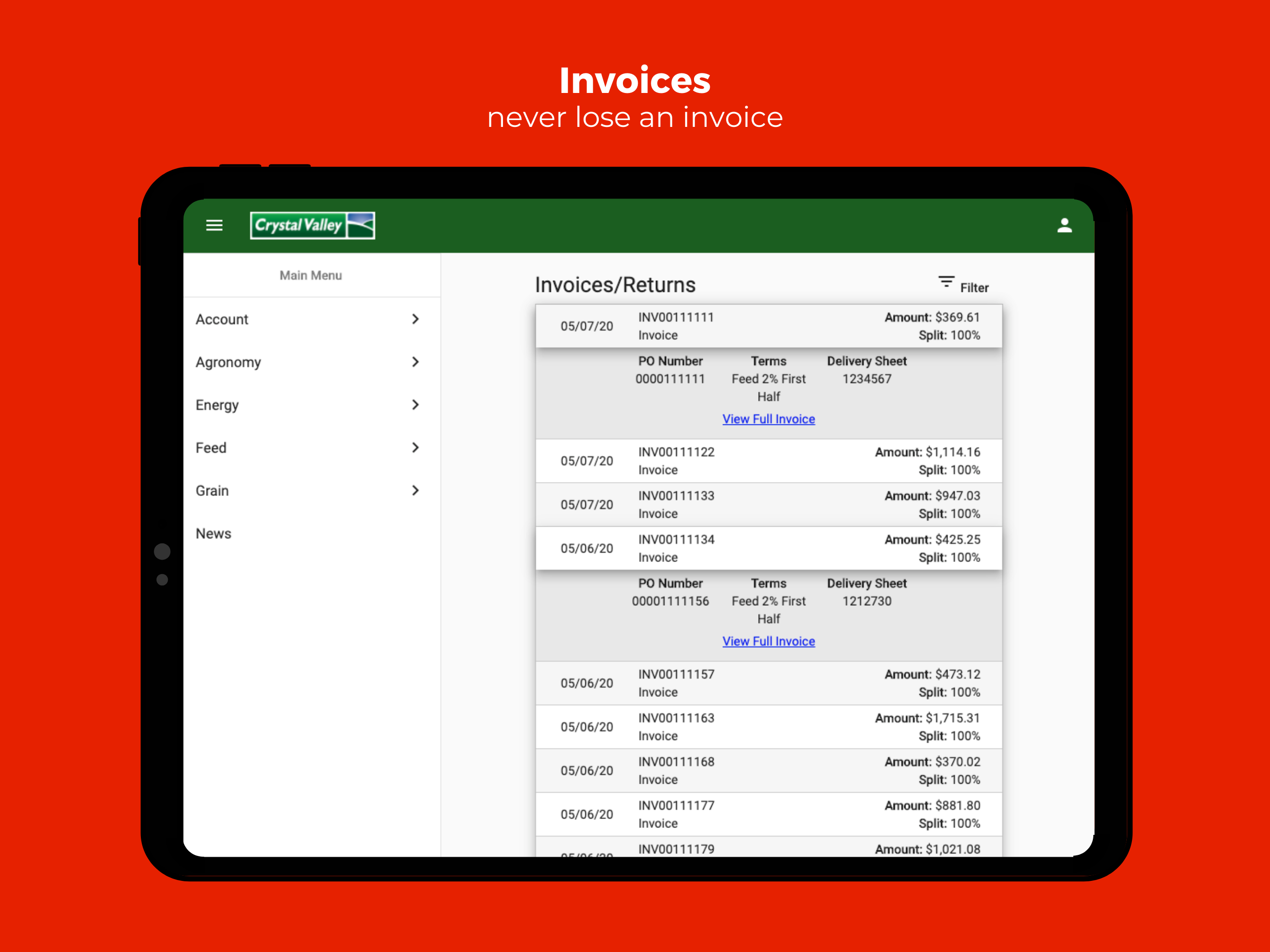Select invoice INV00111168 row
This screenshot has height=952, width=1270.
pos(769,771)
